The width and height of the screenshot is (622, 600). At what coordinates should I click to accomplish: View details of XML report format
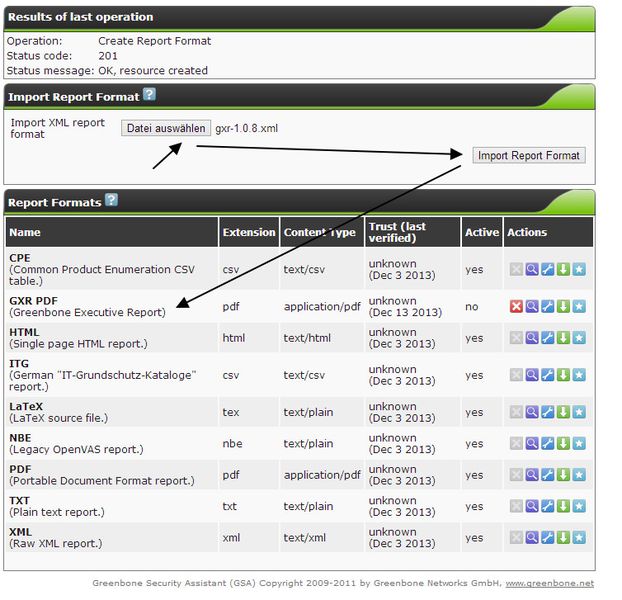point(532,538)
